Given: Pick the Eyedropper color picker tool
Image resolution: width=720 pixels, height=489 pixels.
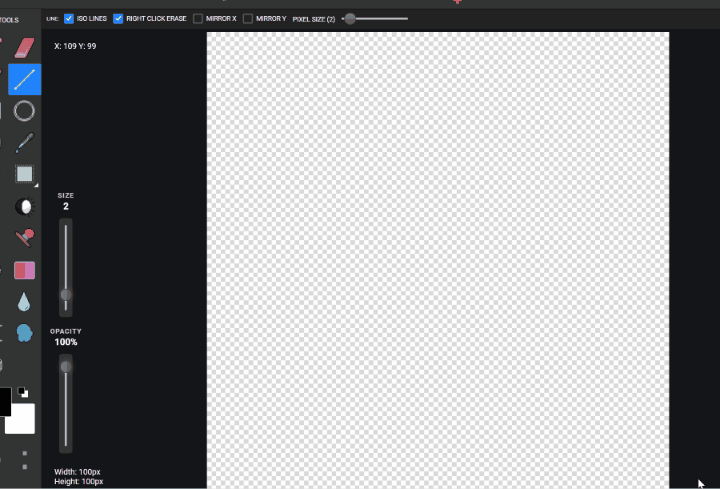Looking at the screenshot, I should (x=24, y=142).
